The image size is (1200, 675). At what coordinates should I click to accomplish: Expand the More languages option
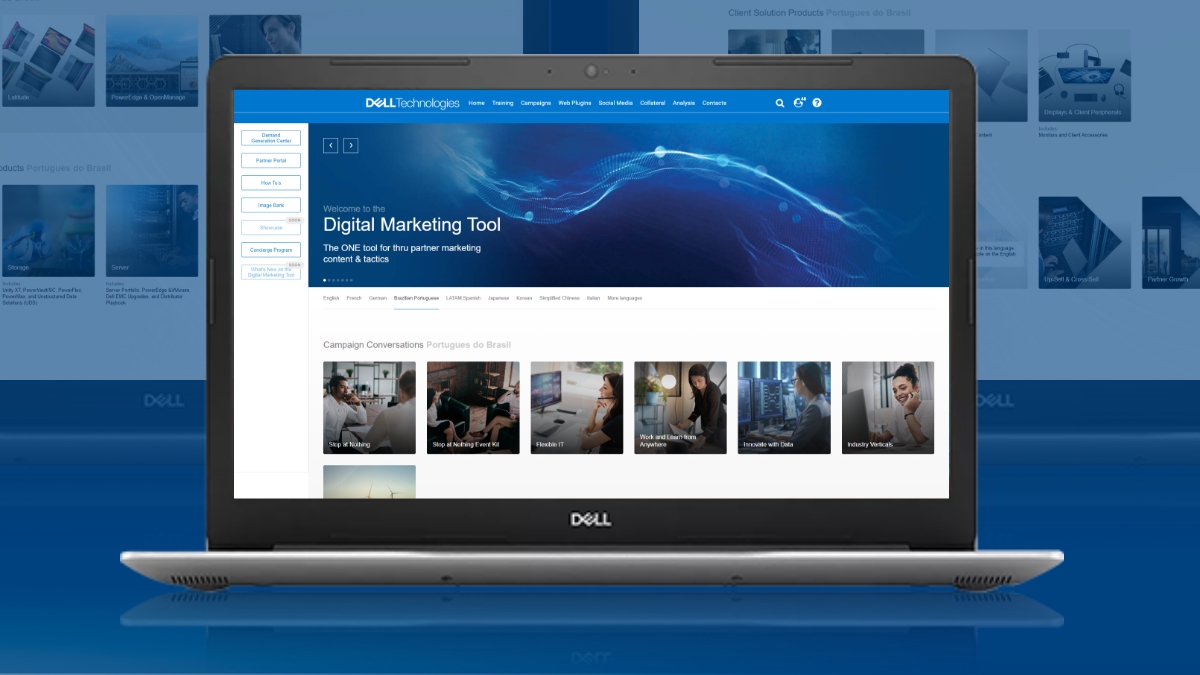click(x=624, y=298)
